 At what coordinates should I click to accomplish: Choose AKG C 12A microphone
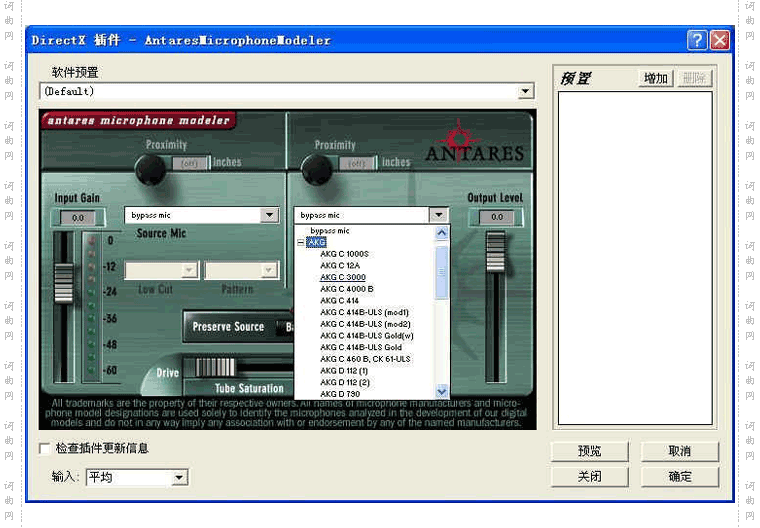[340, 266]
